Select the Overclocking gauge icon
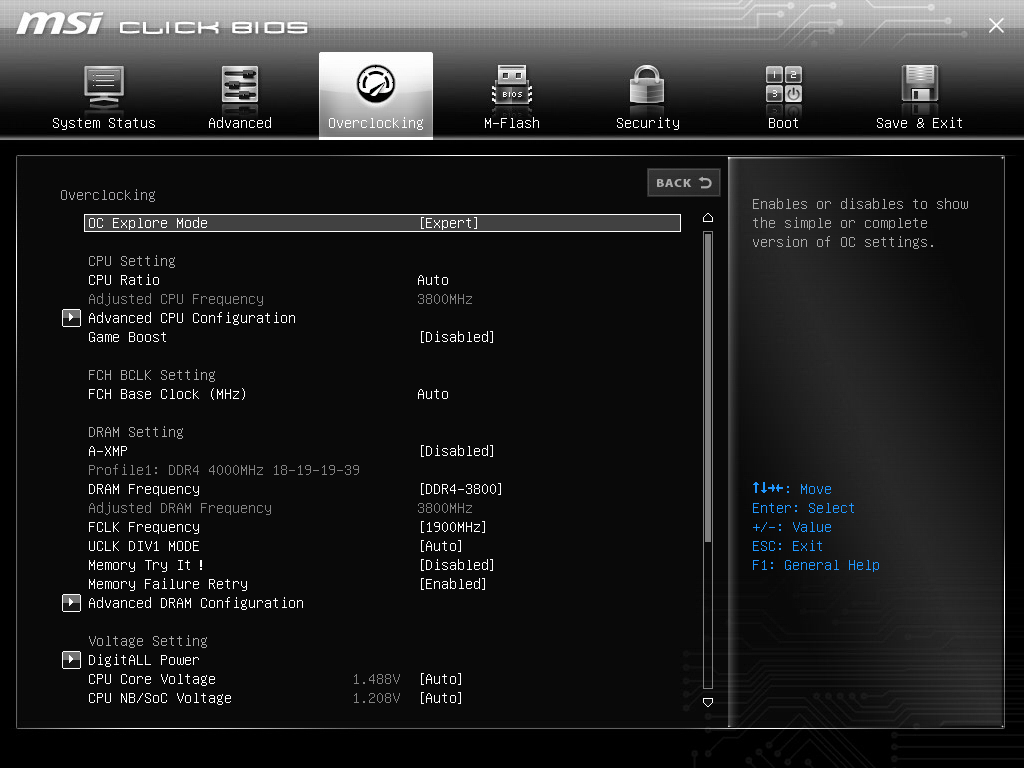 coord(376,84)
